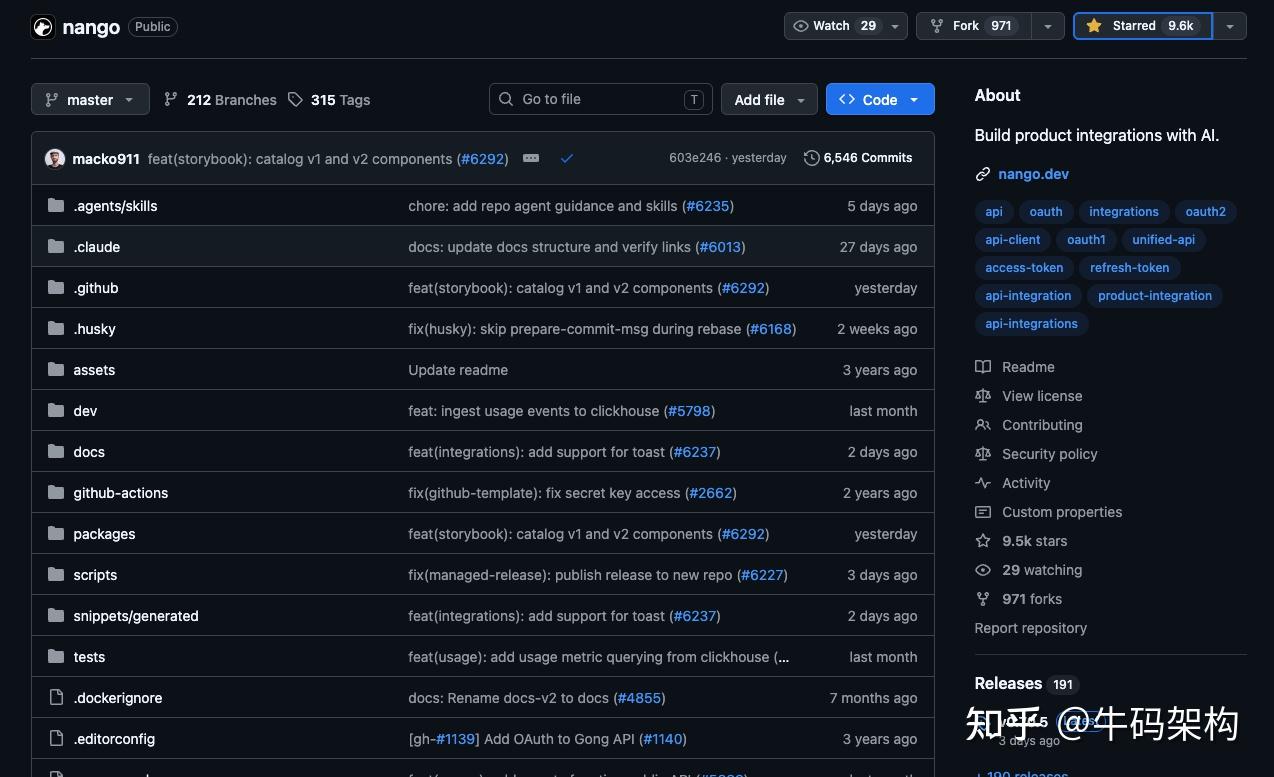Open the green Code dropdown button

pyautogui.click(x=880, y=99)
